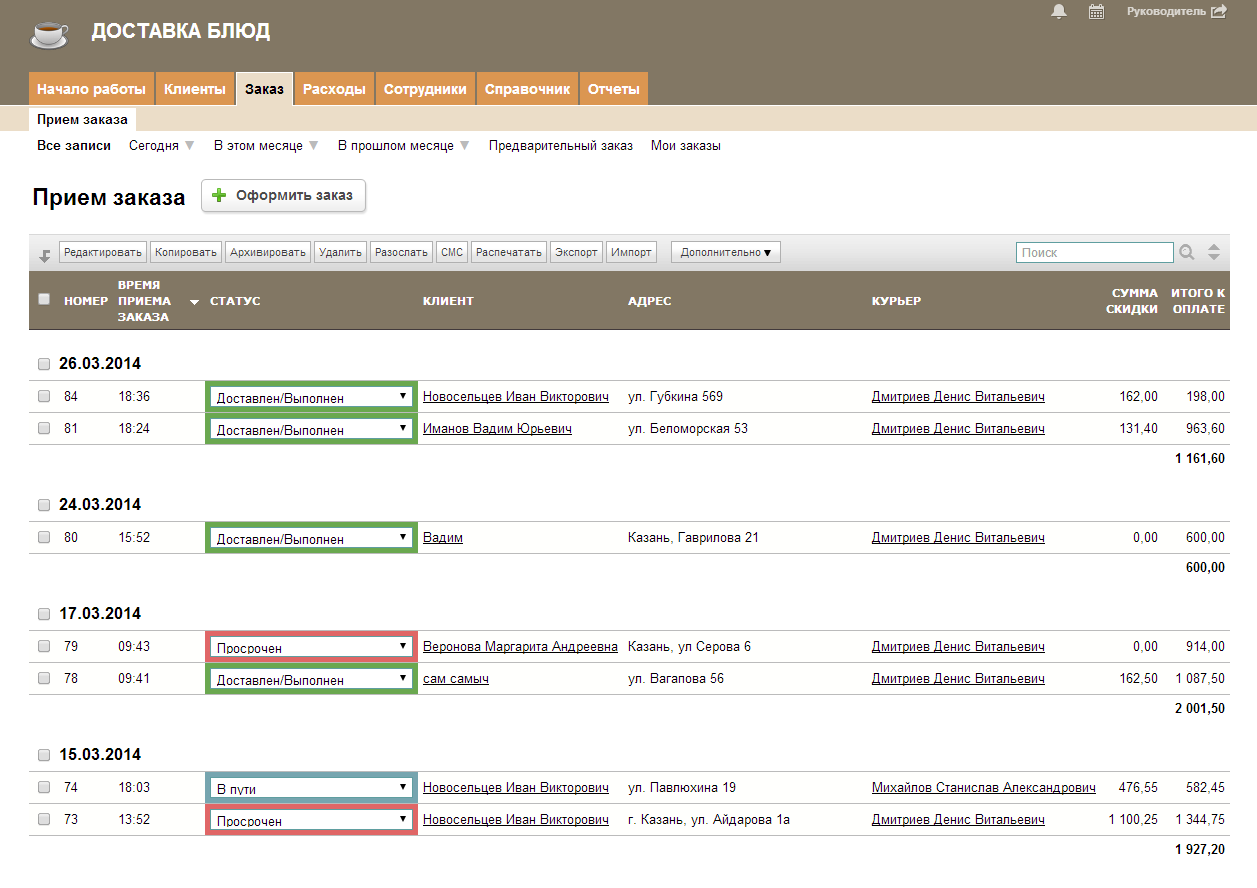This screenshot has height=888, width=1257.
Task: Open the В пути status dropdown
Action: (x=311, y=788)
